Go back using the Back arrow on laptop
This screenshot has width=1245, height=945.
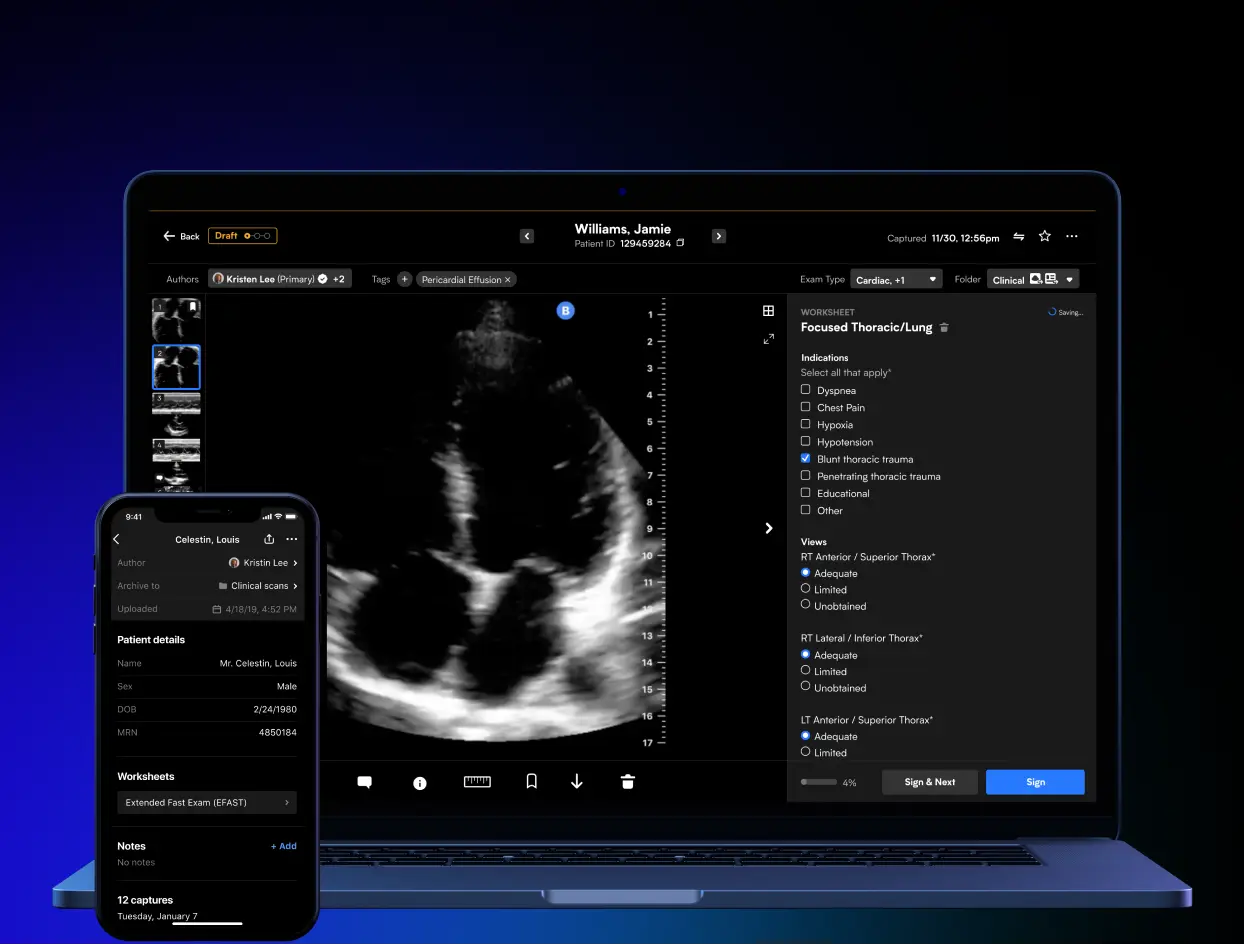coord(181,236)
